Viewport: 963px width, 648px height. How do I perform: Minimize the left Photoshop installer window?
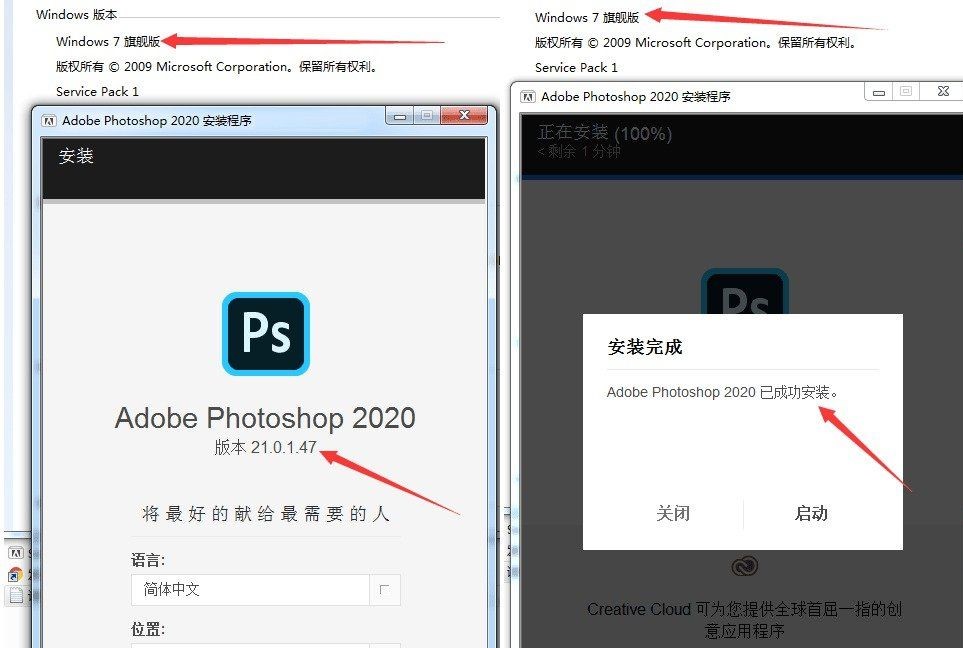point(400,115)
